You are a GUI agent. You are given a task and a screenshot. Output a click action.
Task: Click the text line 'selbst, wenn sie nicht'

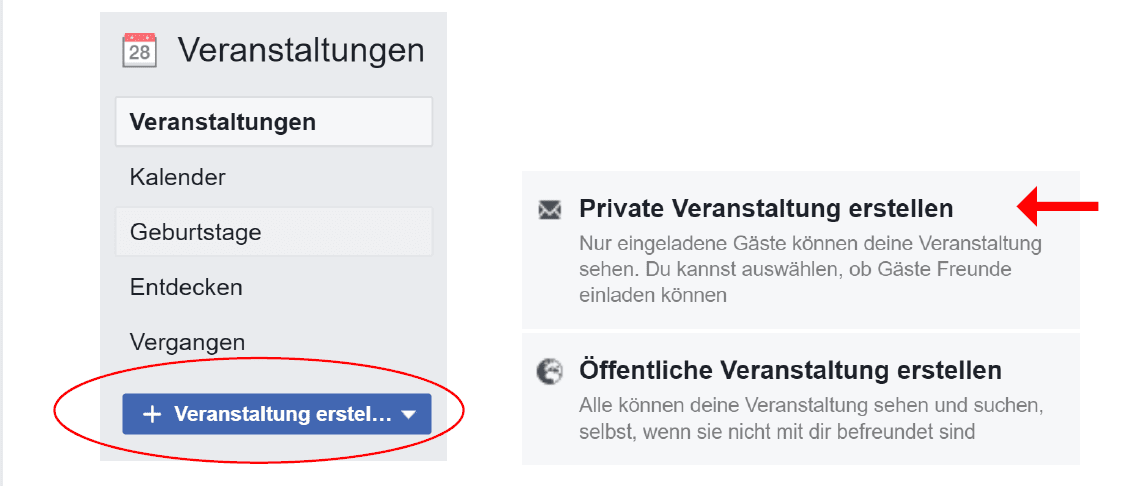point(776,432)
